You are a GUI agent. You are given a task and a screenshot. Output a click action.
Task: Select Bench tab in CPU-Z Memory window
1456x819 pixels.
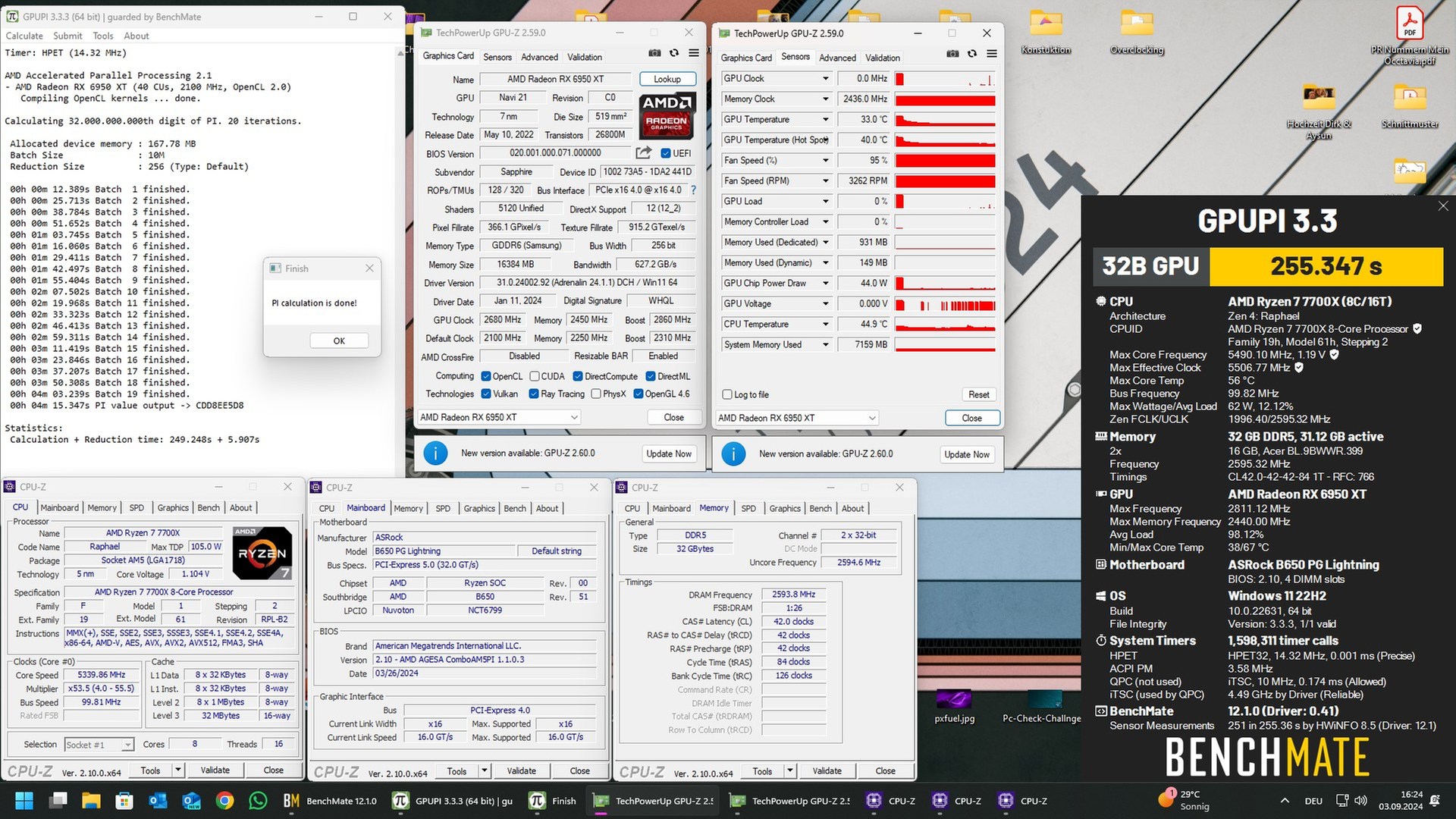tap(821, 509)
